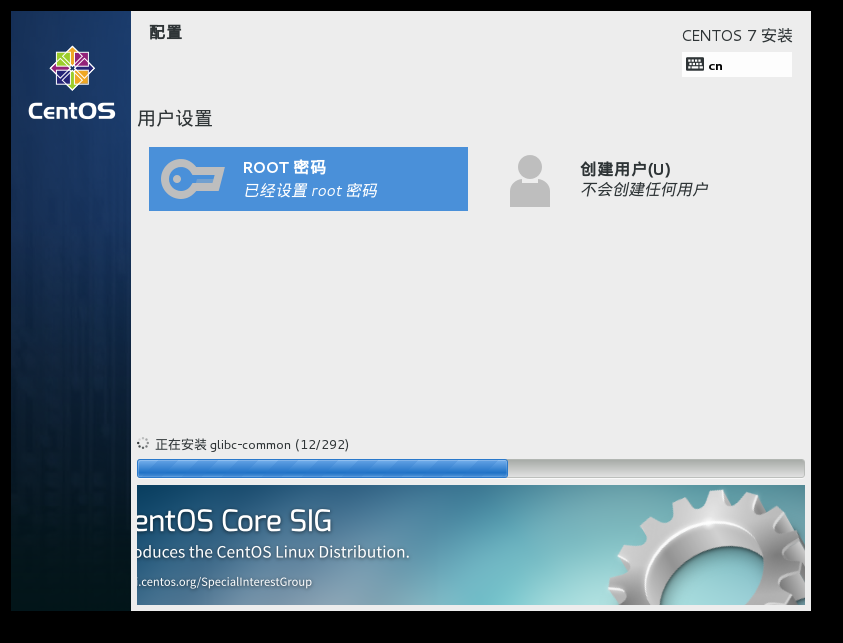Click the key icon for root password

pos(192,179)
